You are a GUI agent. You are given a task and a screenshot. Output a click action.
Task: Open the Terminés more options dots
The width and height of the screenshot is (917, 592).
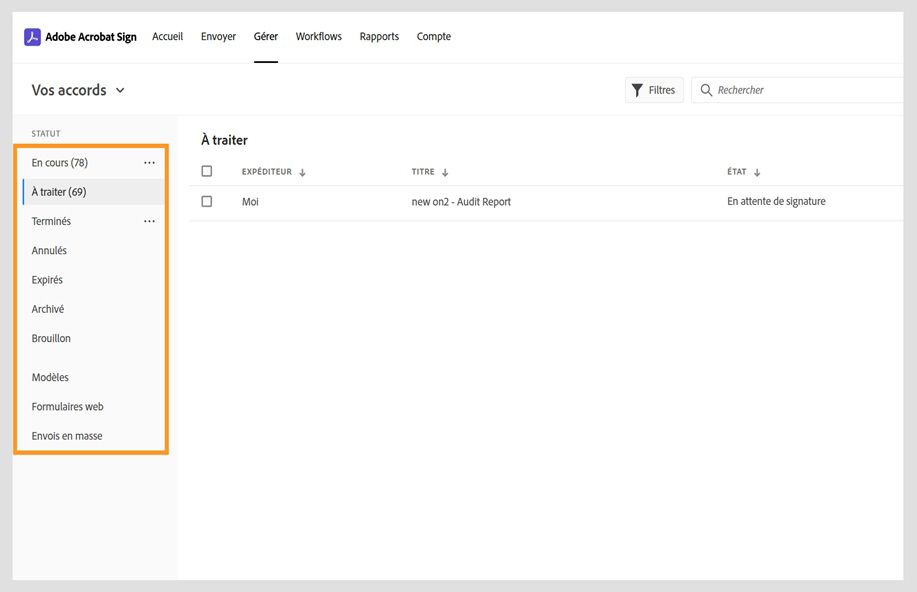150,221
